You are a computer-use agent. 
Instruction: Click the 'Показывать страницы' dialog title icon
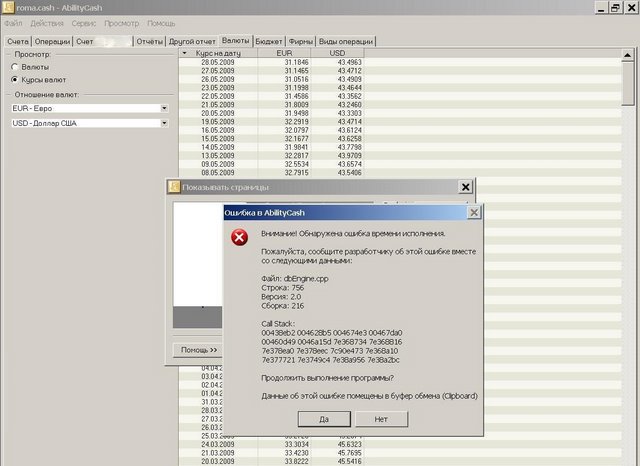[x=174, y=187]
